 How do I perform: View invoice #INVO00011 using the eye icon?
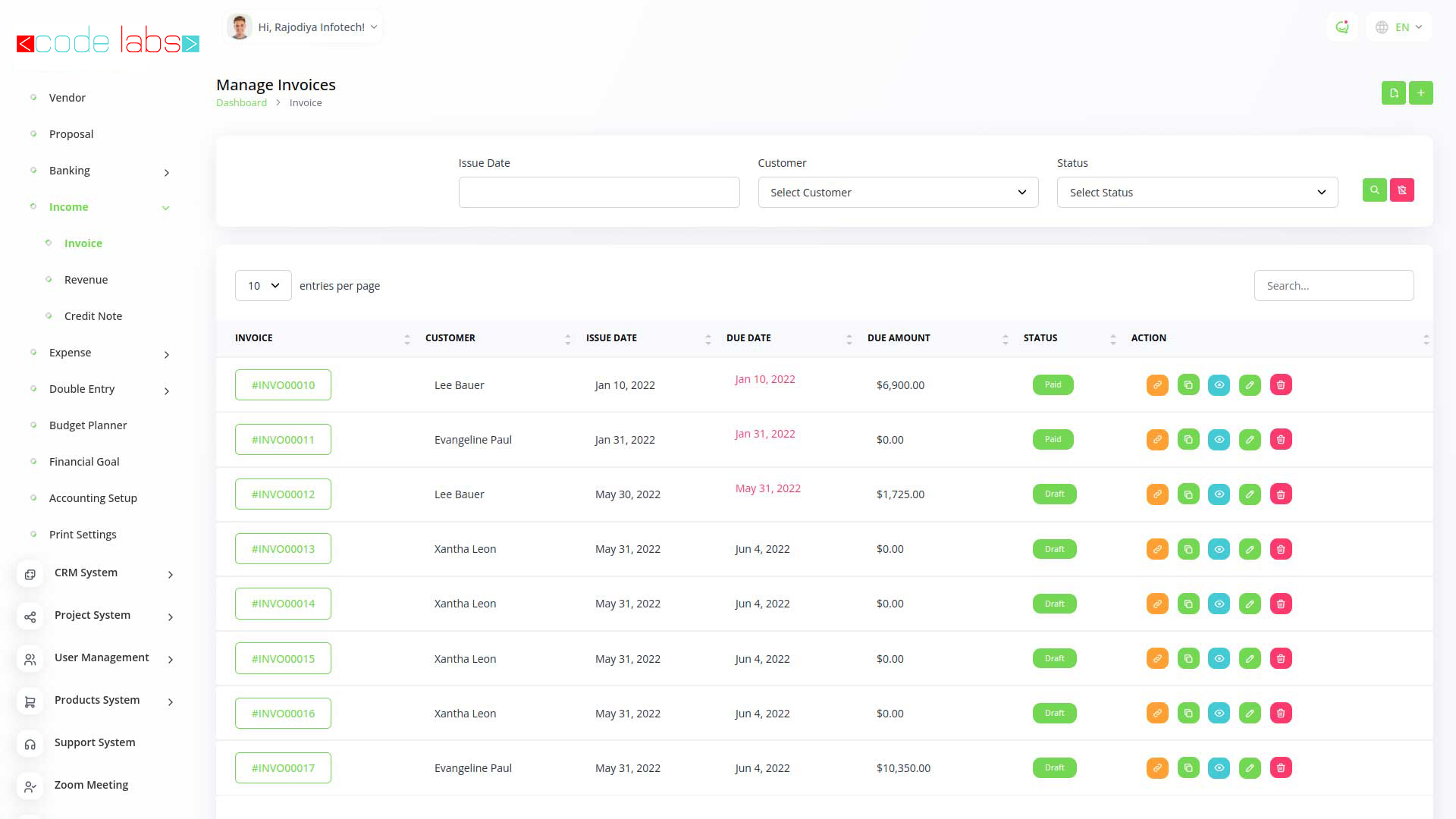point(1219,440)
